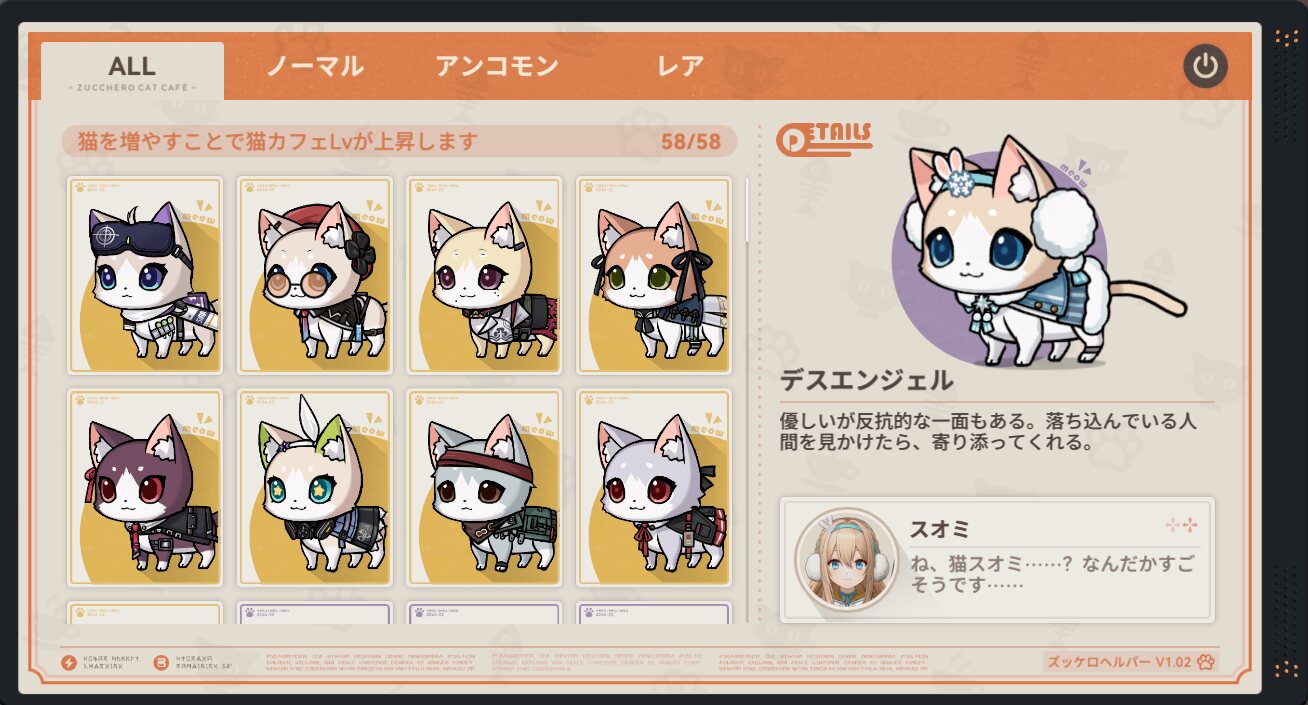The width and height of the screenshot is (1308, 705).
Task: Click Suomi's round portrait avatar
Action: pos(845,559)
